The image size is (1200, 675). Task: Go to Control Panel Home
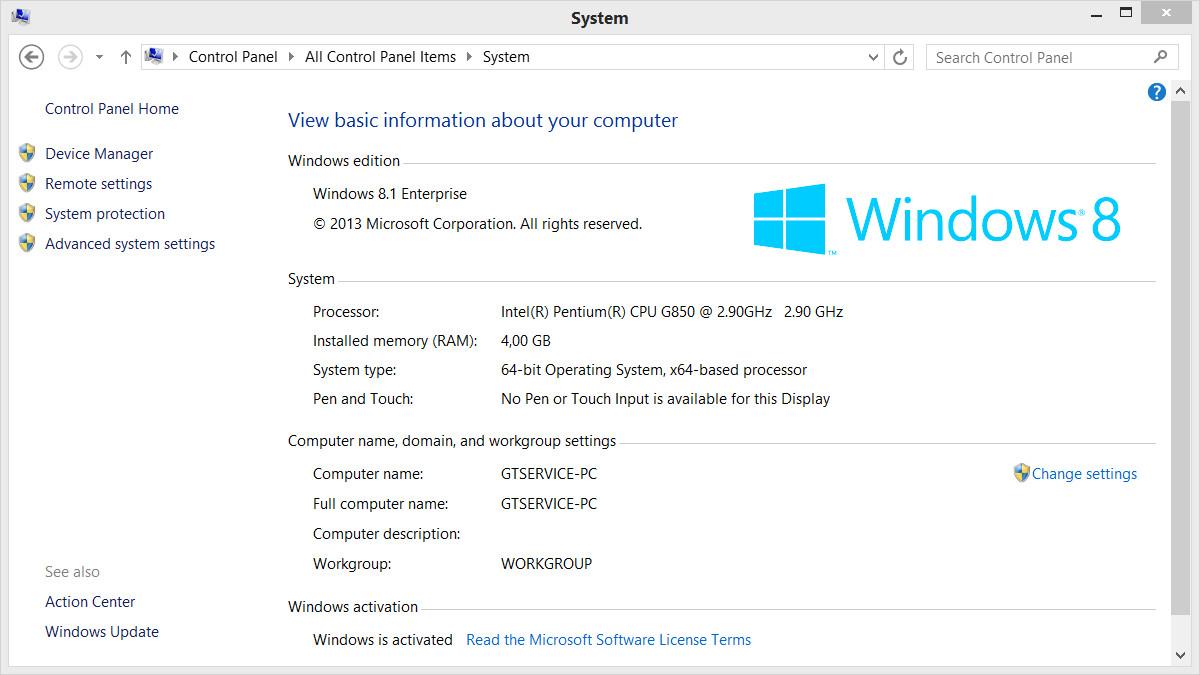pos(112,109)
